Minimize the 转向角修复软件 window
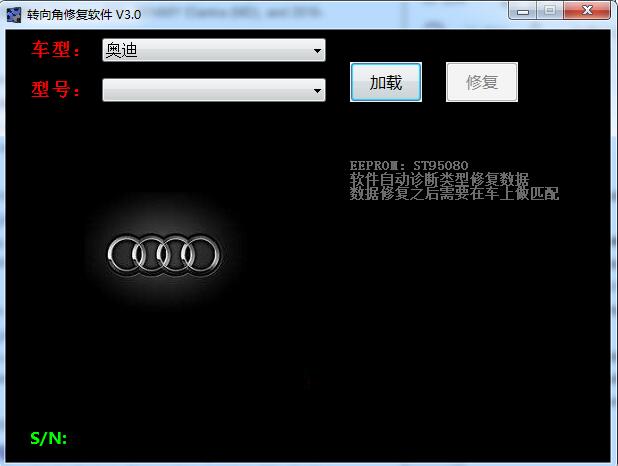618x466 pixels. (x=523, y=10)
